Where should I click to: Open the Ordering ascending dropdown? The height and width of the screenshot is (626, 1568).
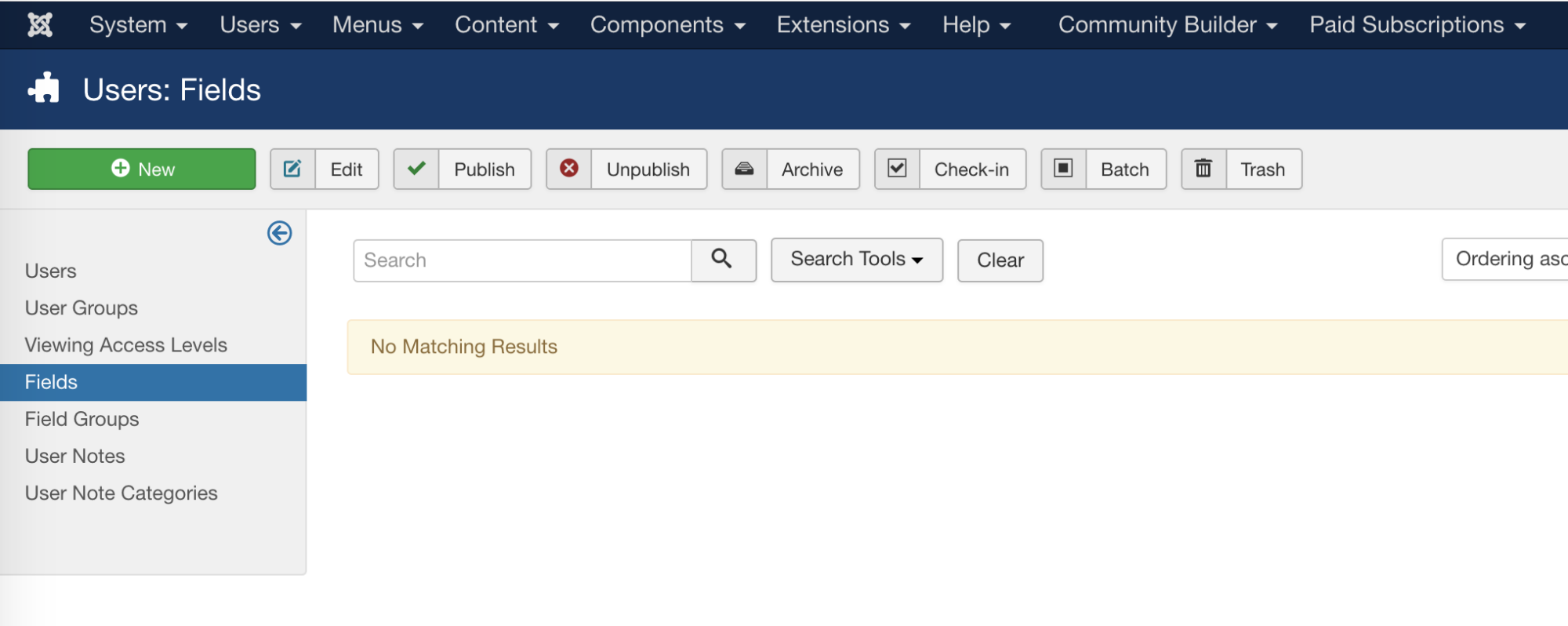pyautogui.click(x=1504, y=259)
